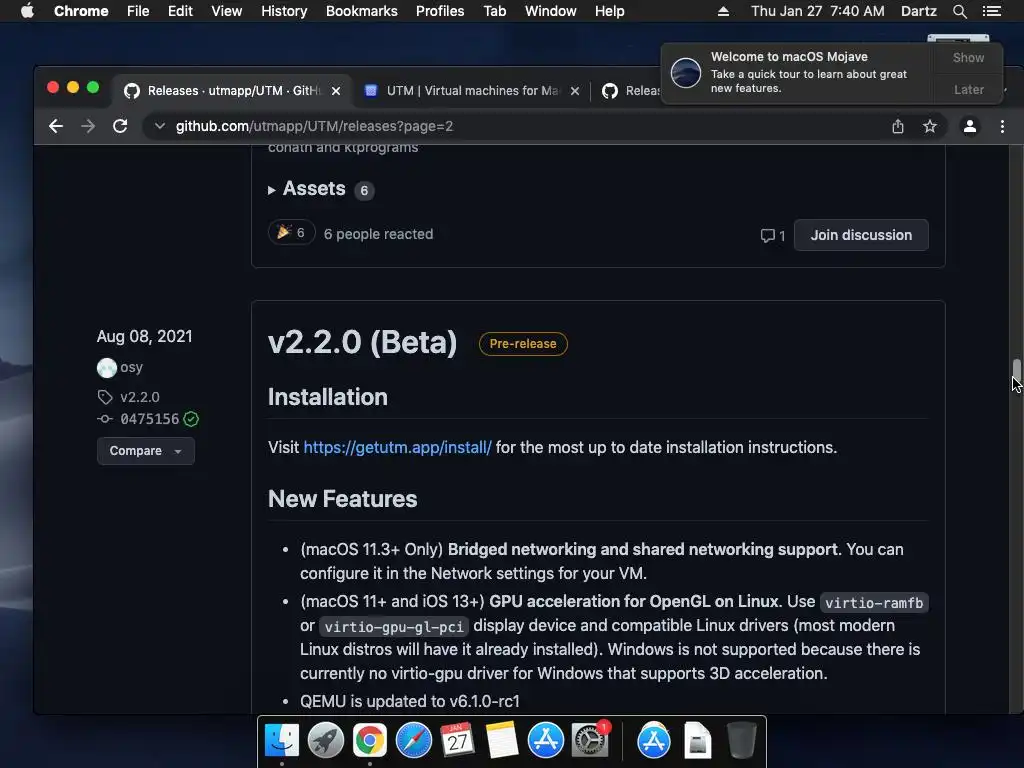This screenshot has width=1024, height=768.
Task: Click Show on the Mojave notification
Action: click(x=968, y=57)
